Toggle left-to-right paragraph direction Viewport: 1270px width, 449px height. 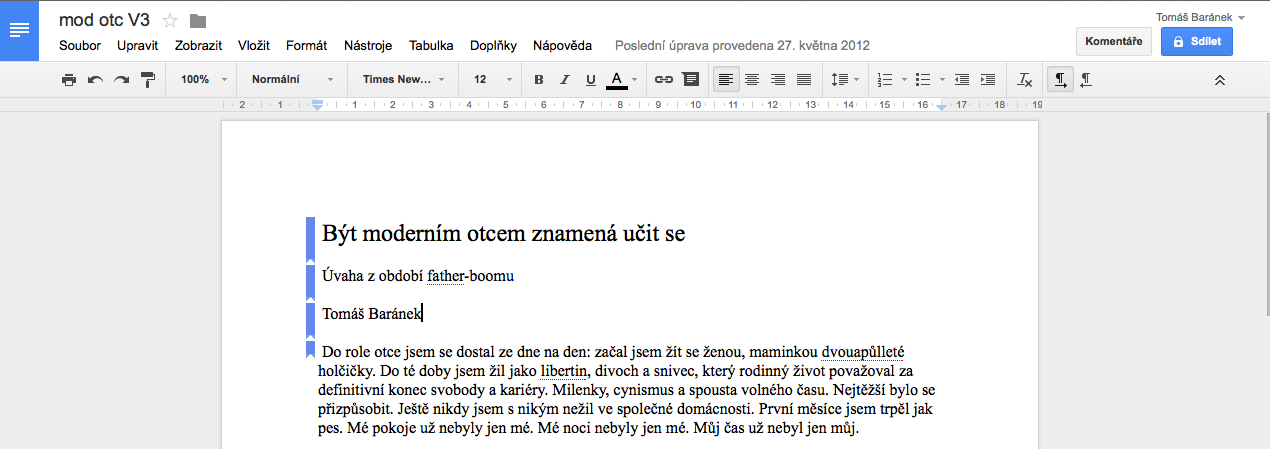point(1059,80)
